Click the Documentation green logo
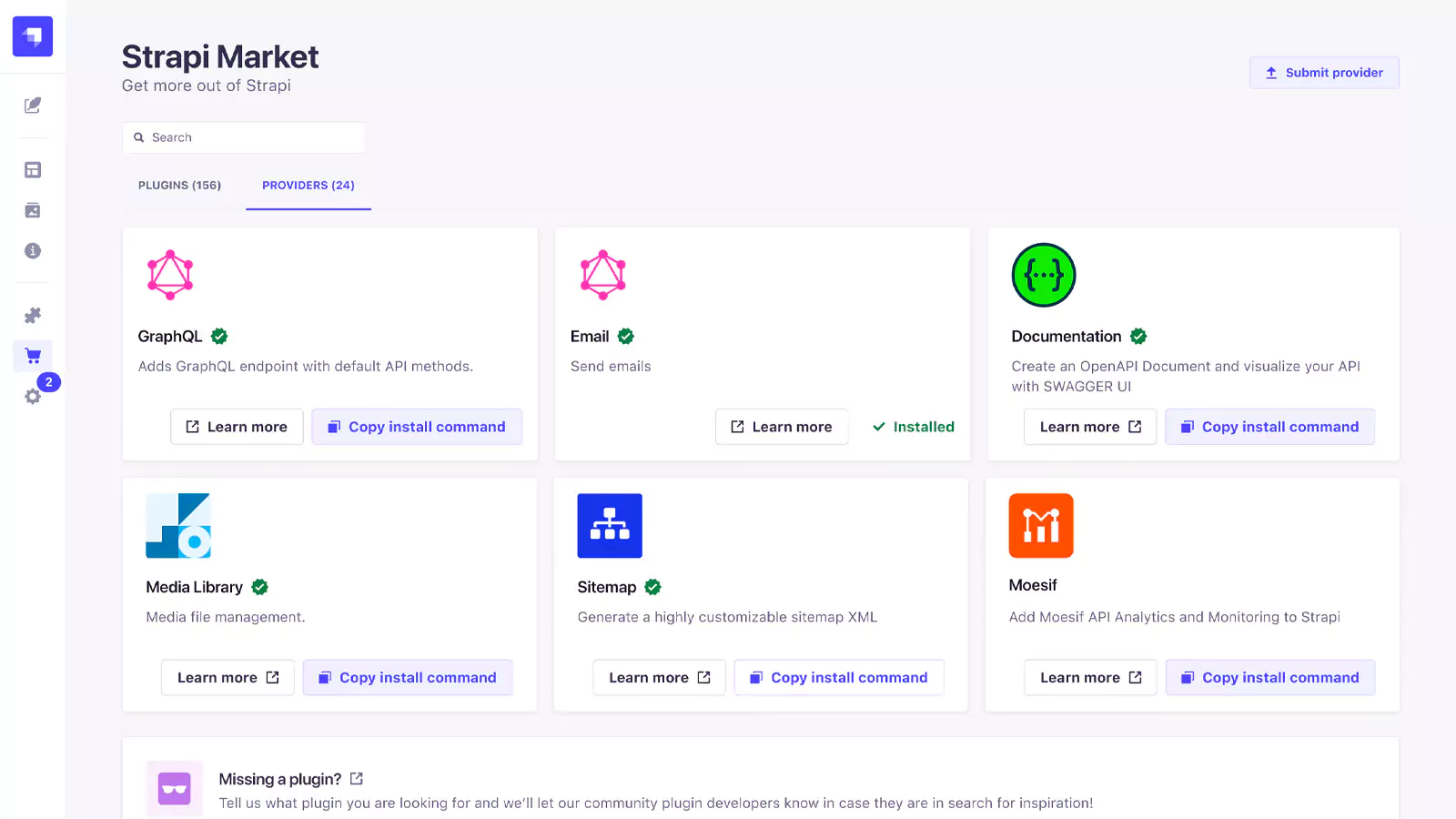Image resolution: width=1456 pixels, height=819 pixels. (1044, 275)
